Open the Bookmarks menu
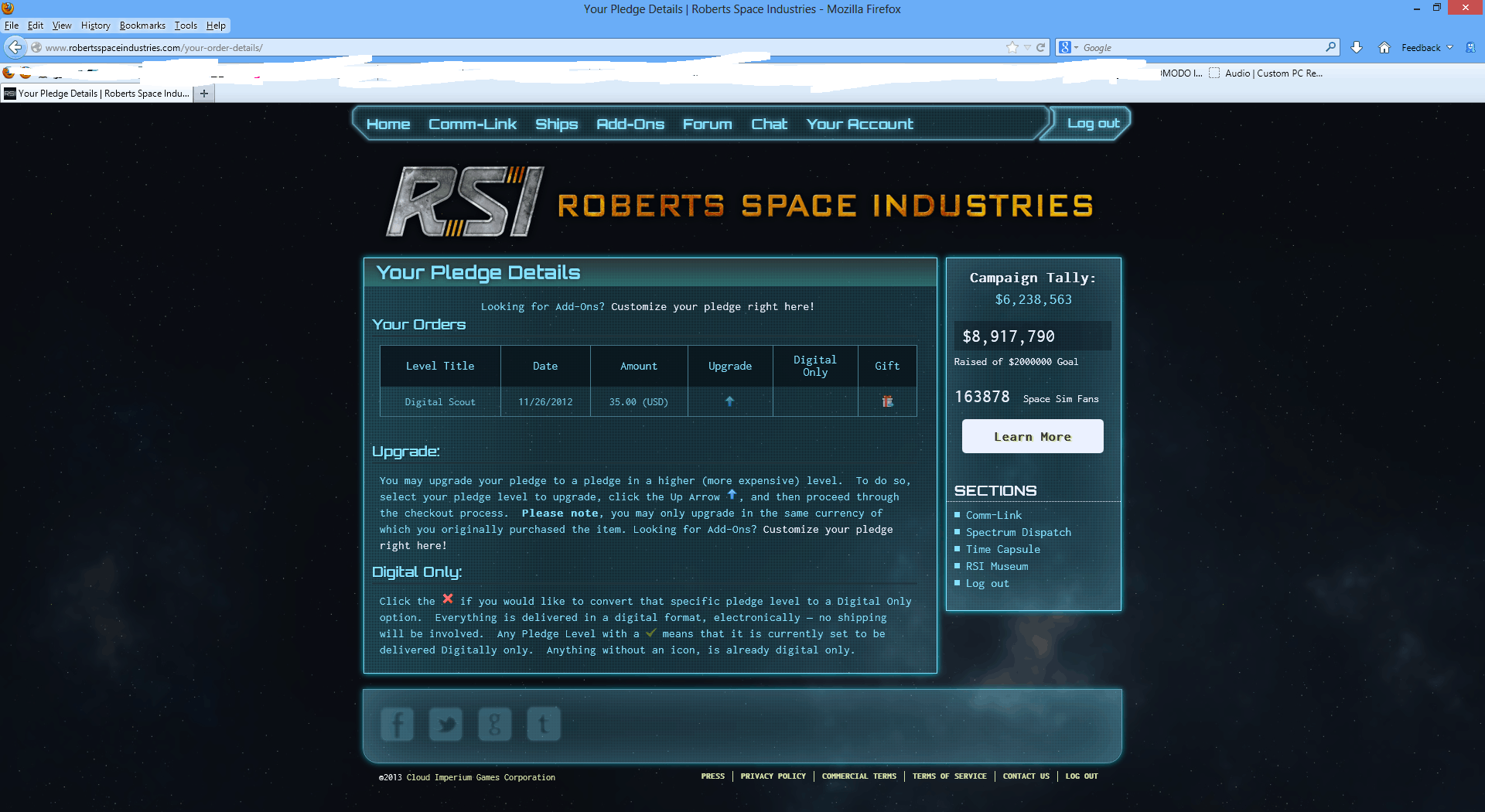Screen dimensions: 1485x812 click(x=142, y=26)
